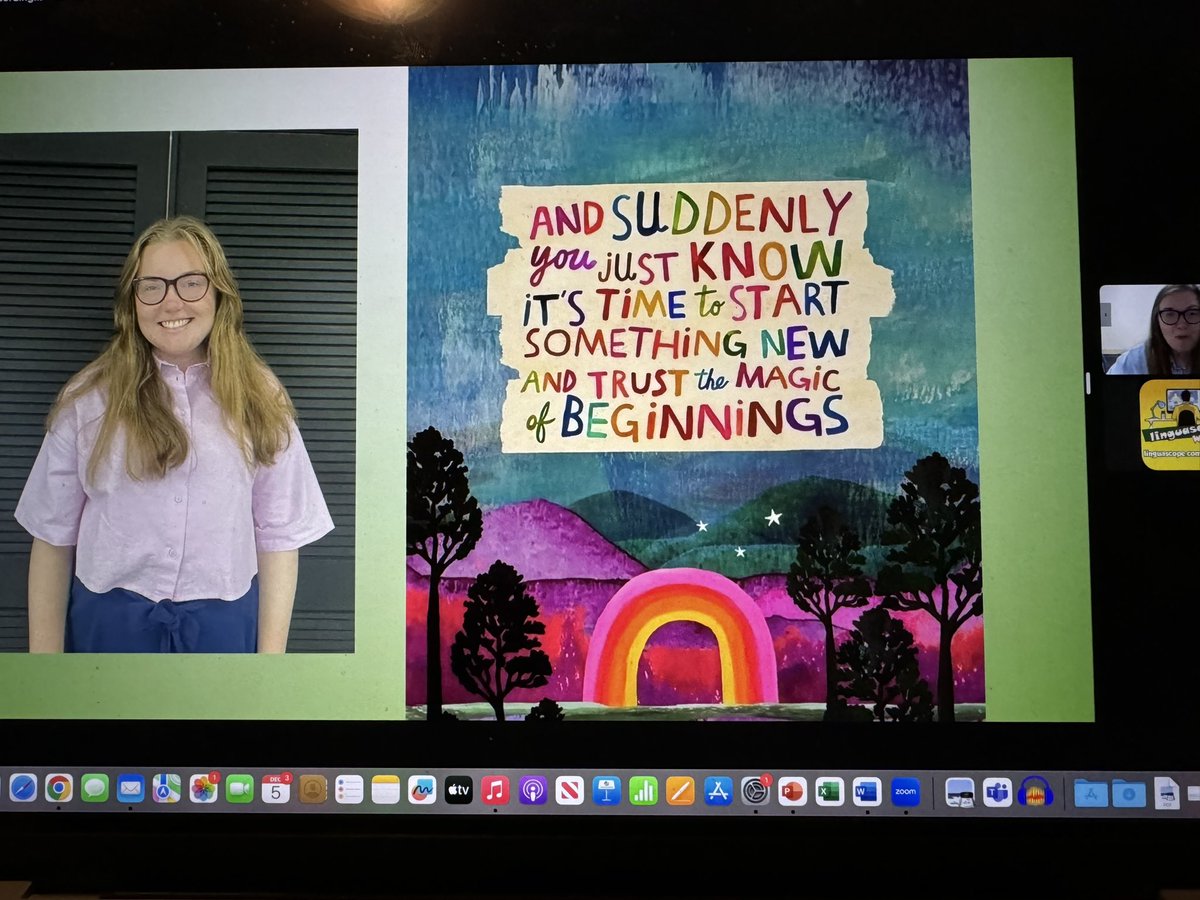Open Numbers from the Dock

(643, 790)
